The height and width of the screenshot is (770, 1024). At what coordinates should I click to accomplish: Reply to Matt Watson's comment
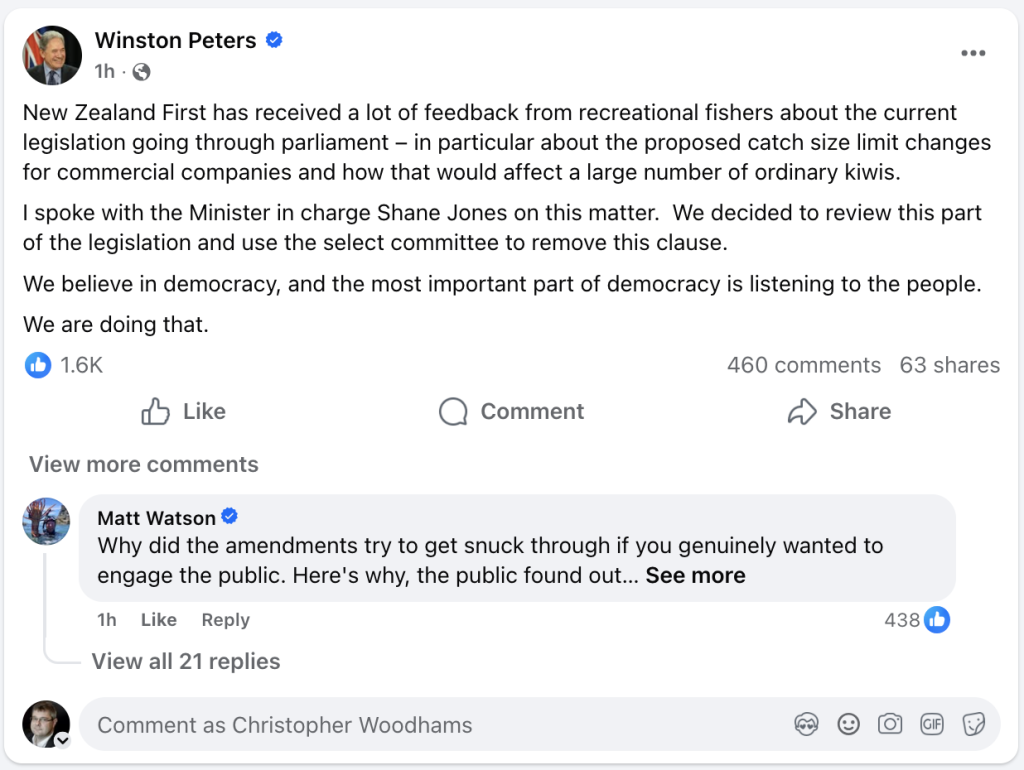pyautogui.click(x=225, y=620)
